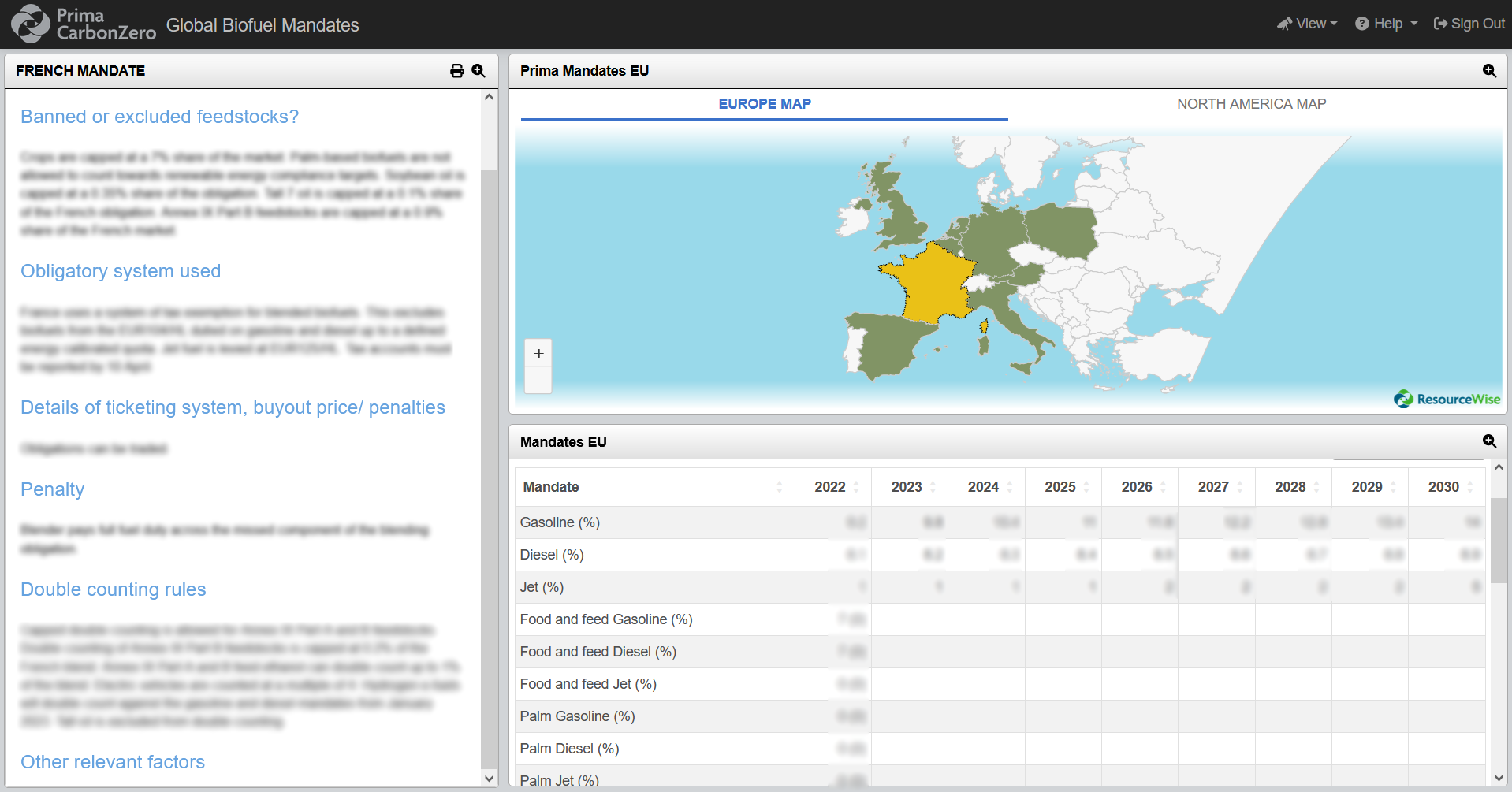This screenshot has height=792, width=1512.
Task: Zoom into the map with the plus button
Action: click(538, 352)
